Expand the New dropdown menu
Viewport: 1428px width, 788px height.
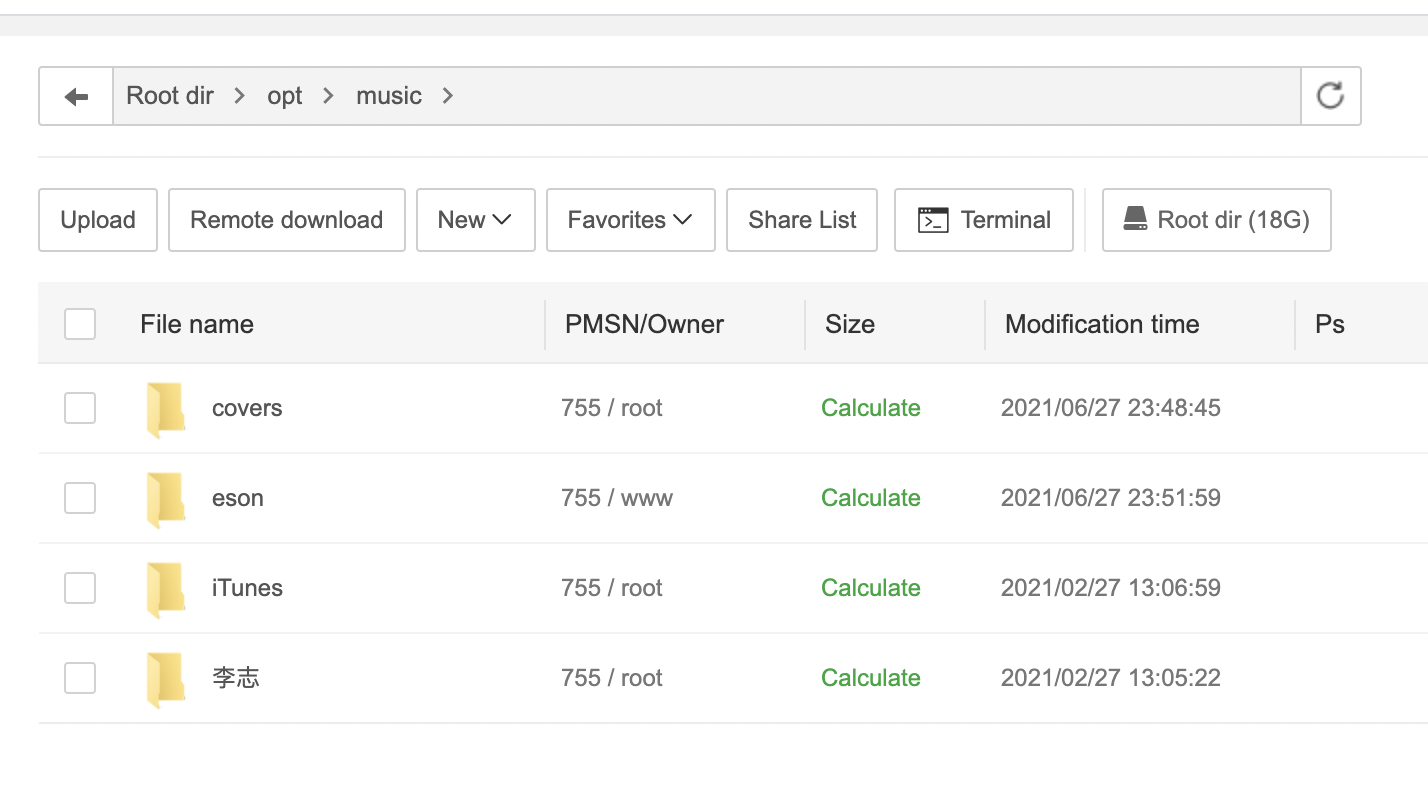coord(475,220)
